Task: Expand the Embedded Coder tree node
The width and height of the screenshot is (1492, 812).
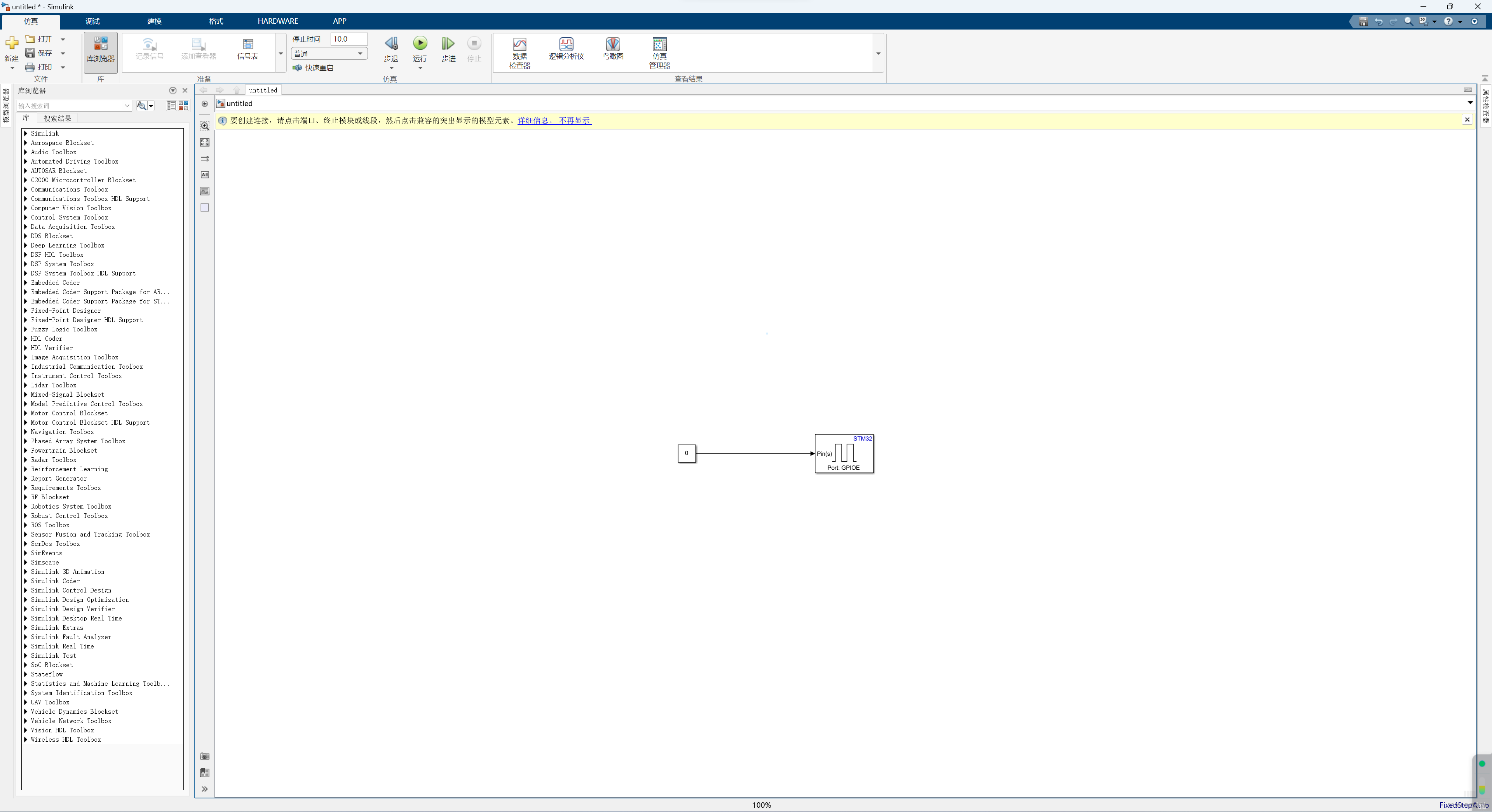Action: tap(26, 282)
